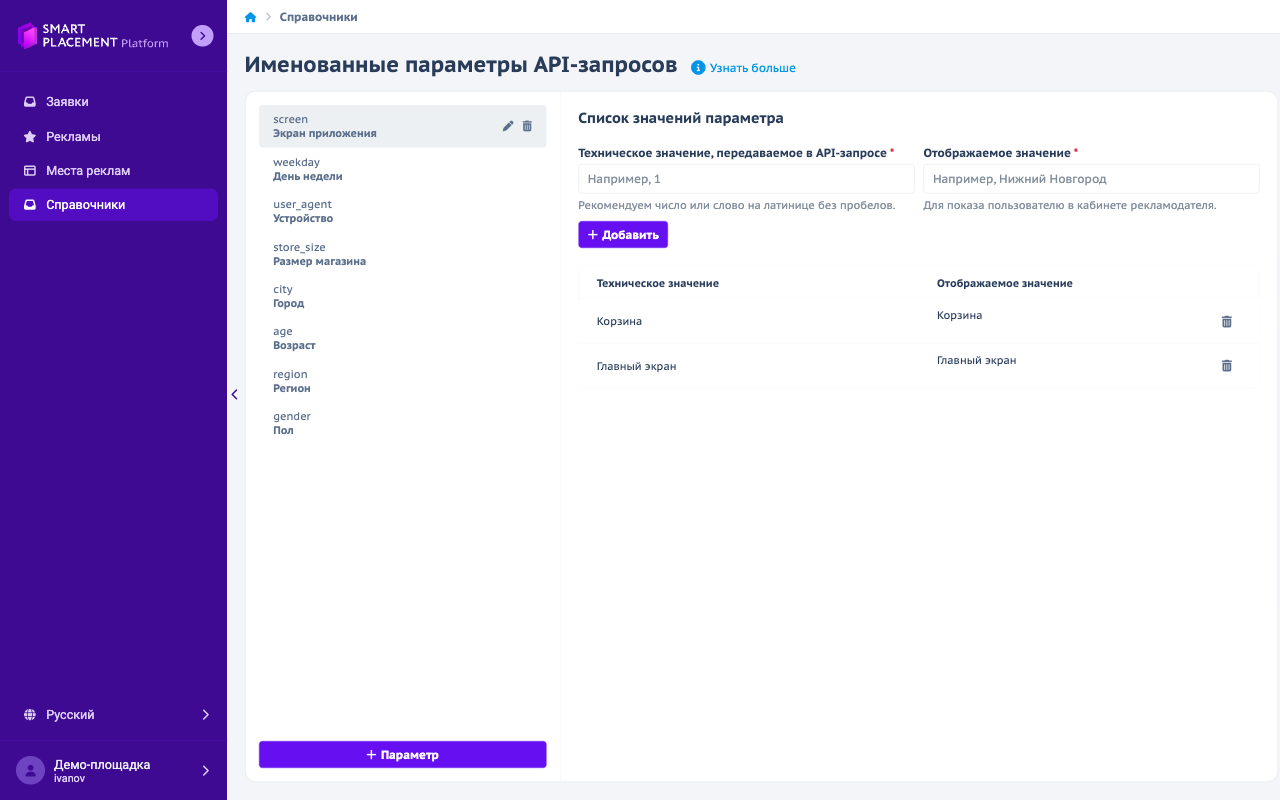Focus the Отображаемое значение input field
The width and height of the screenshot is (1280, 800).
[1091, 179]
